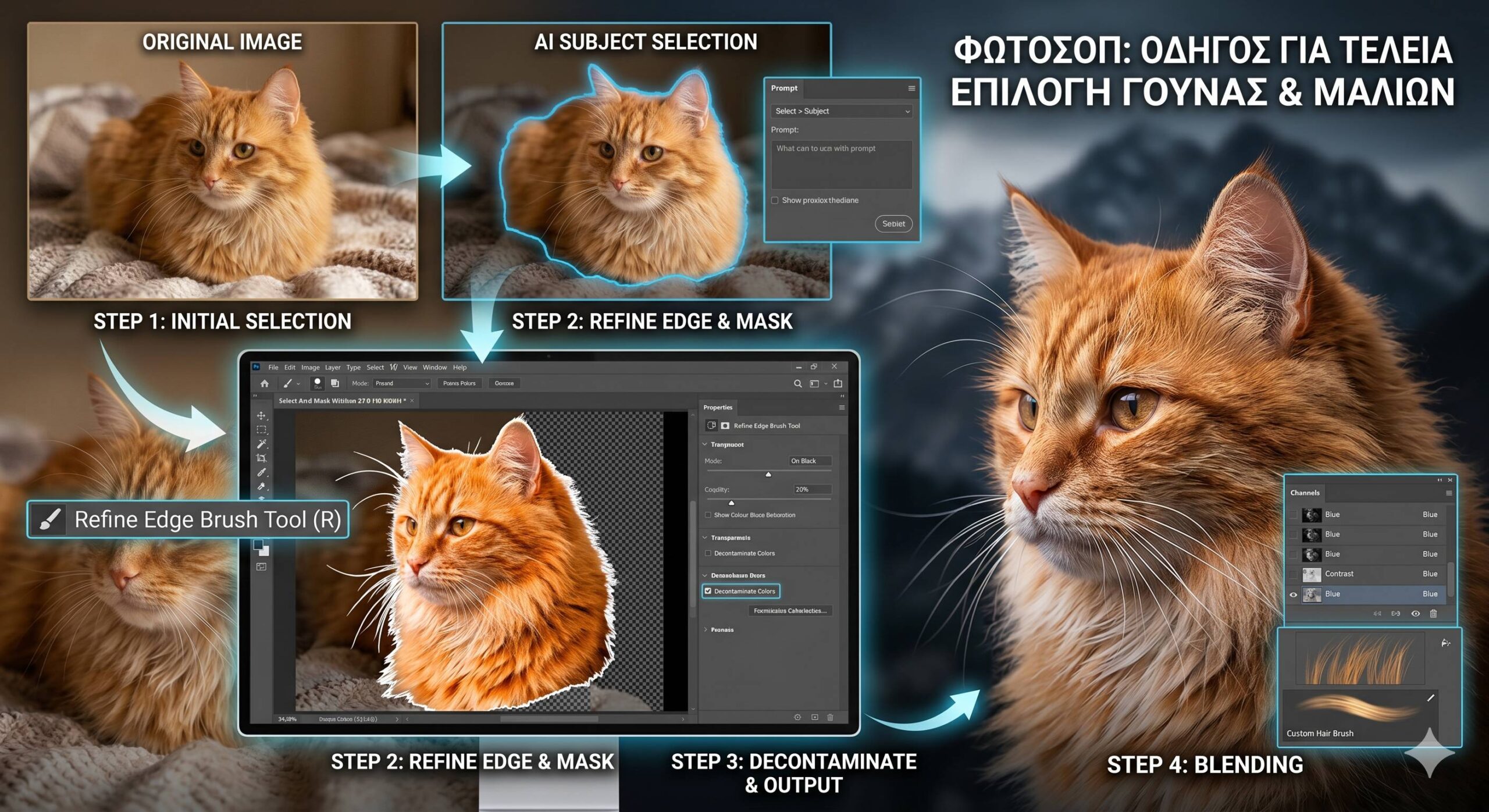1489x812 pixels.
Task: Click the Search magnifier icon
Action: pyautogui.click(x=798, y=383)
